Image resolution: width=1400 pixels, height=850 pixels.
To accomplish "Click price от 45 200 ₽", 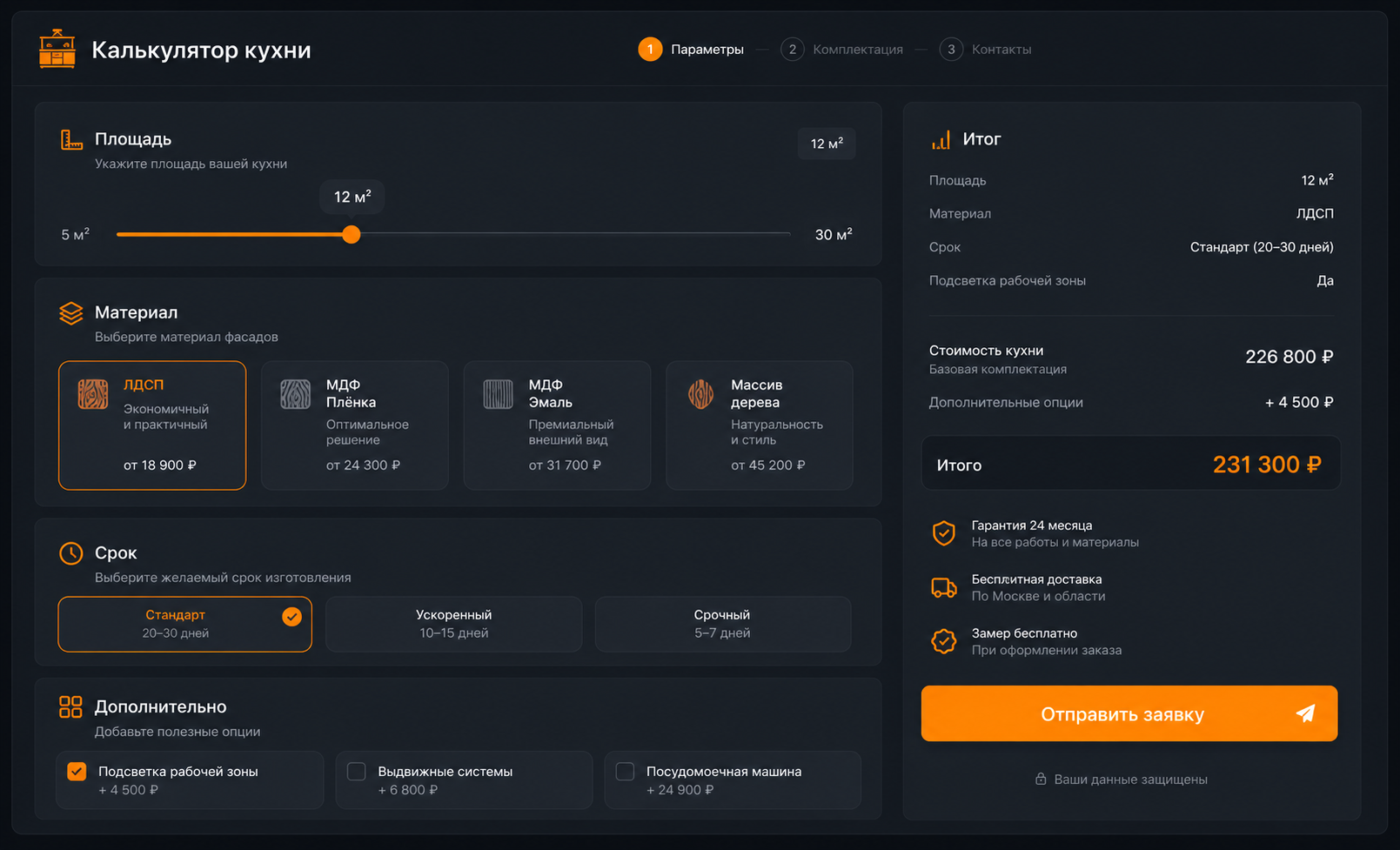I will click(768, 465).
